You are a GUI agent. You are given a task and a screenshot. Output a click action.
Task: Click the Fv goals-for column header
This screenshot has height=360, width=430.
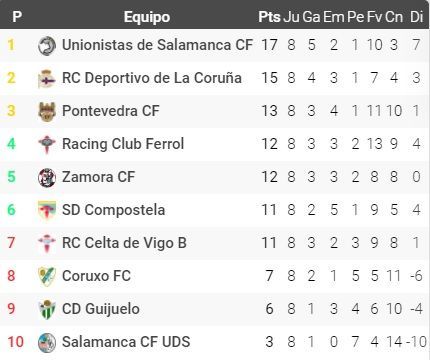pyautogui.click(x=374, y=17)
